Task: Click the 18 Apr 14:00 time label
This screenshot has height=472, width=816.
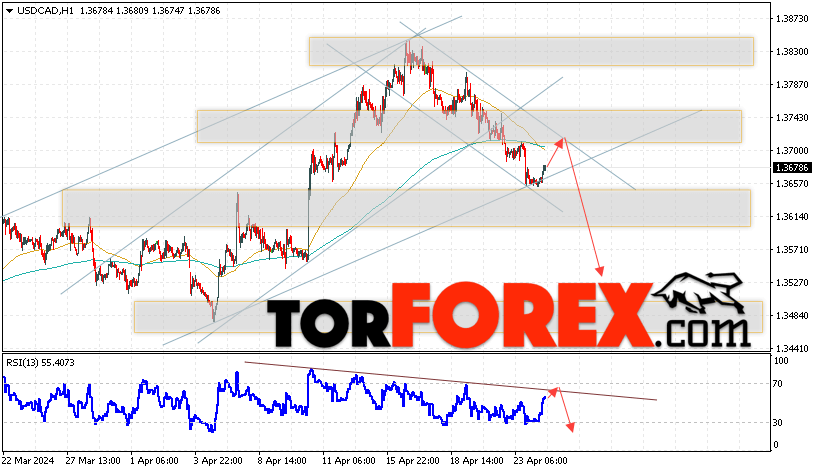Action: tap(477, 461)
